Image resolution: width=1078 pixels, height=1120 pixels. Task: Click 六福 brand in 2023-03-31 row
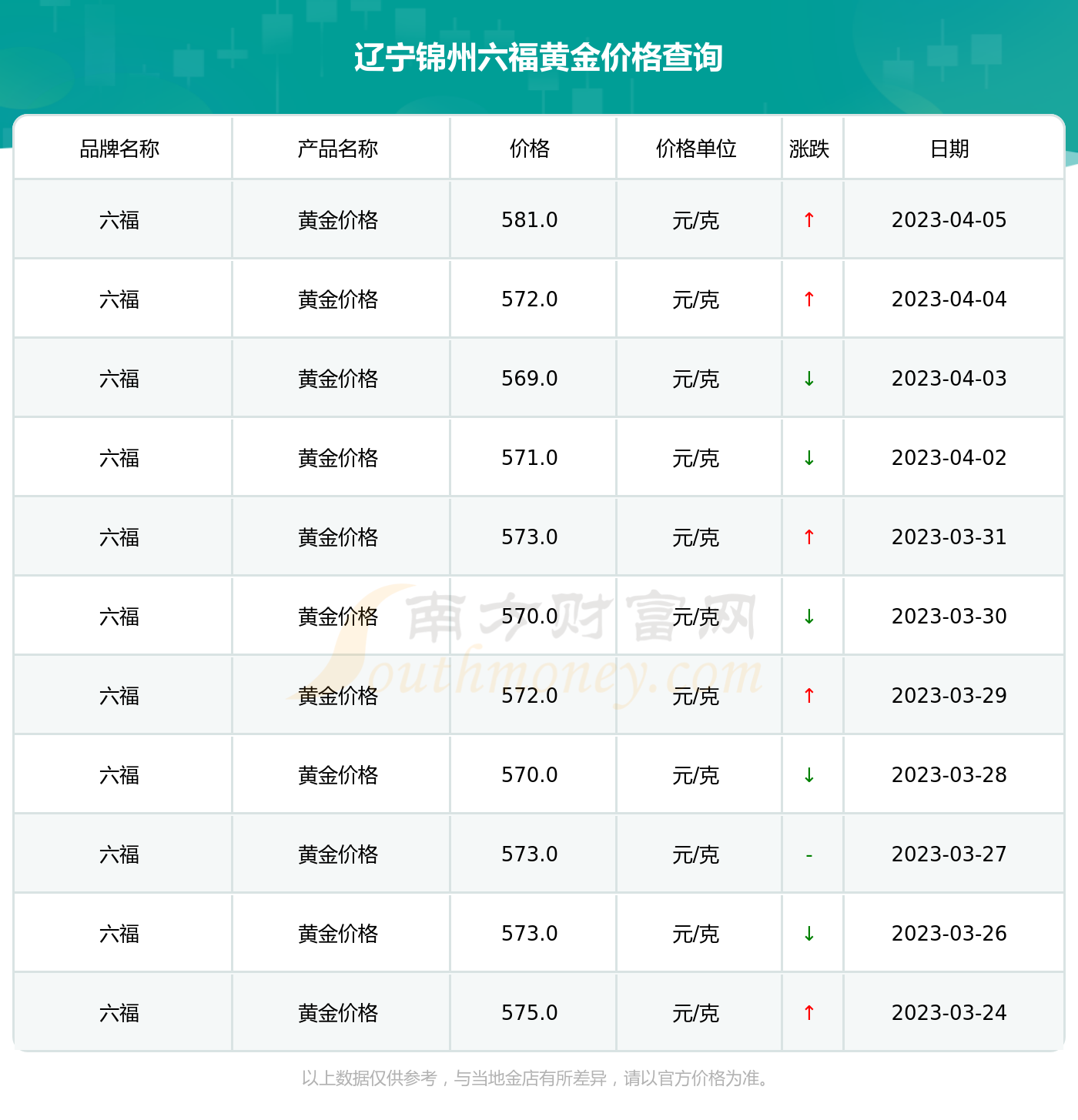coord(119,537)
